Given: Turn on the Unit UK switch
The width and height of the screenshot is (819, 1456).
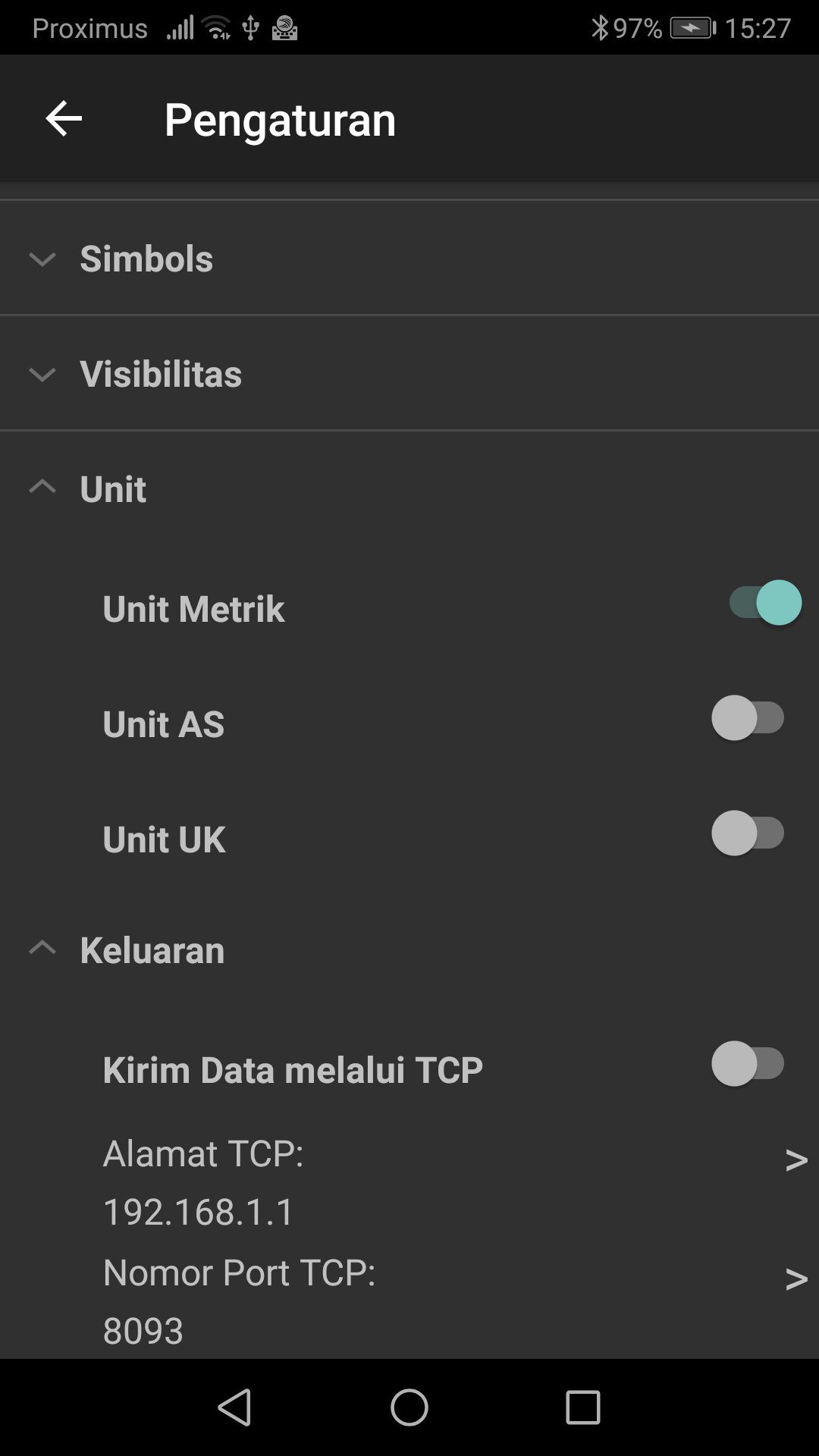Looking at the screenshot, I should pos(748,833).
